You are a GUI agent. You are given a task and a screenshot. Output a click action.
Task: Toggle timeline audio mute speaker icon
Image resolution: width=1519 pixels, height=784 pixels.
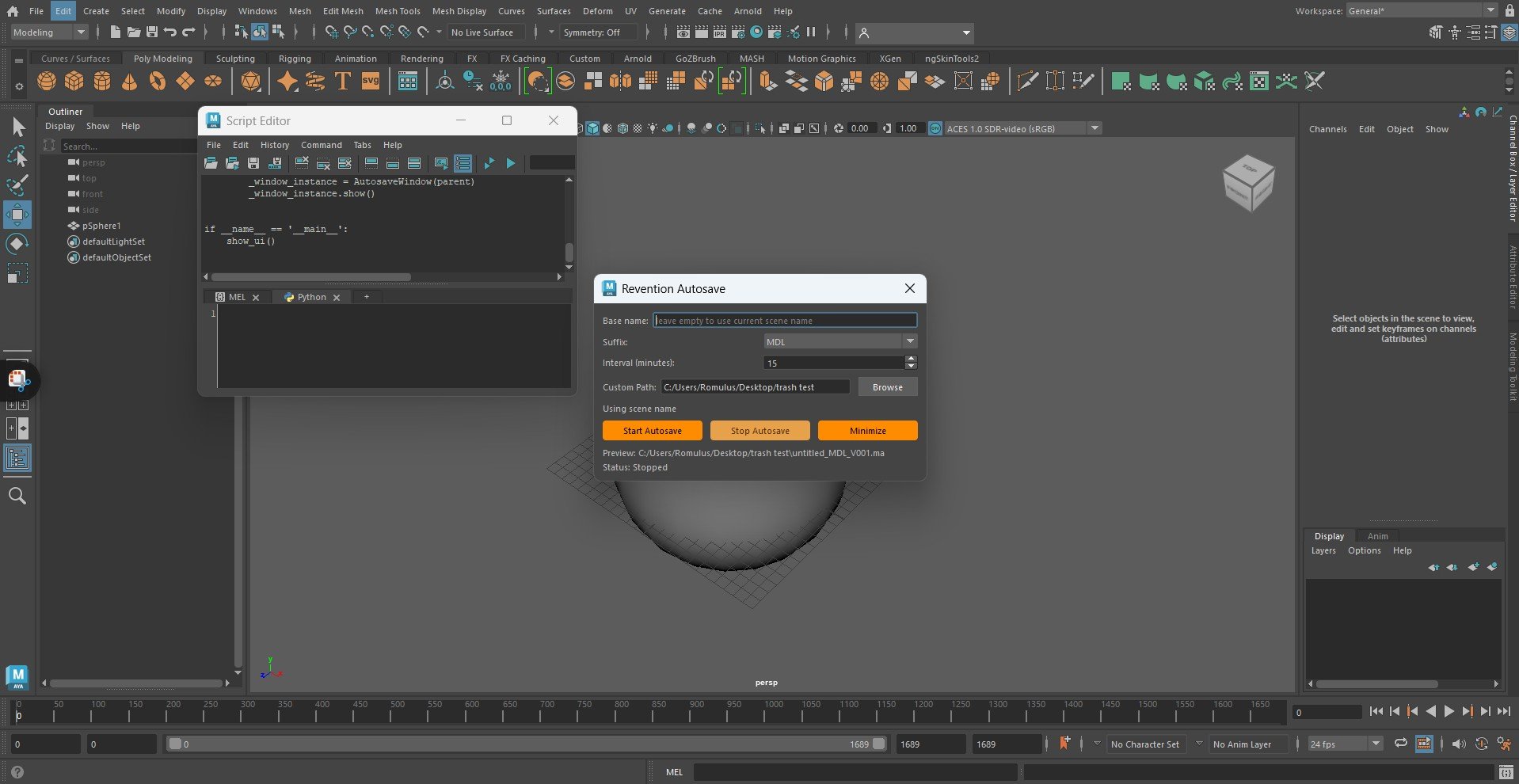point(1459,744)
